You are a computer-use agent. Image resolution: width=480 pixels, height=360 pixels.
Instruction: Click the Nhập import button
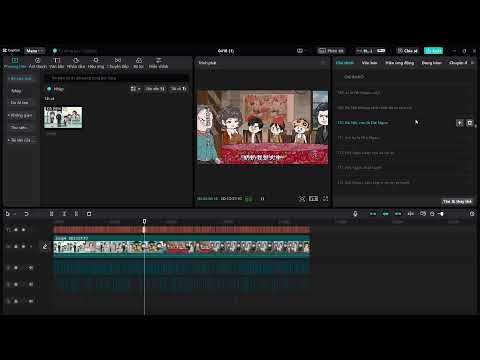(x=56, y=89)
